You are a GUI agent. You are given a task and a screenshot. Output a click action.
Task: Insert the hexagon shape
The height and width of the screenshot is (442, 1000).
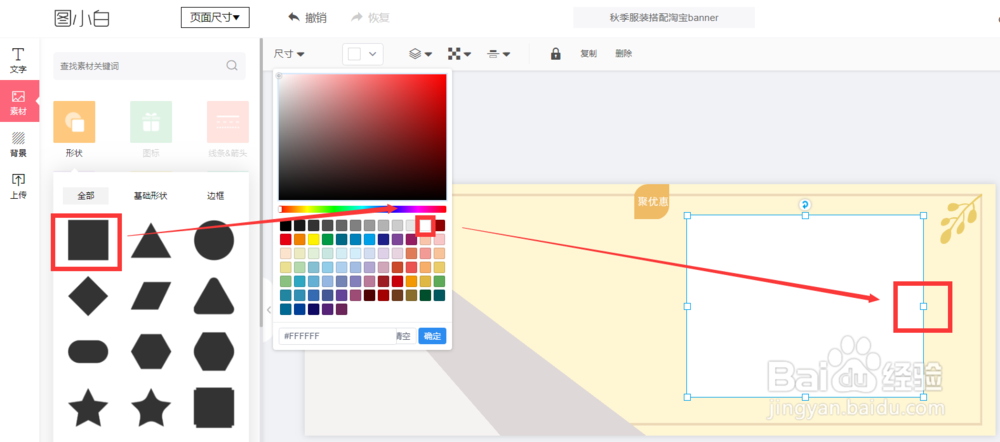151,351
